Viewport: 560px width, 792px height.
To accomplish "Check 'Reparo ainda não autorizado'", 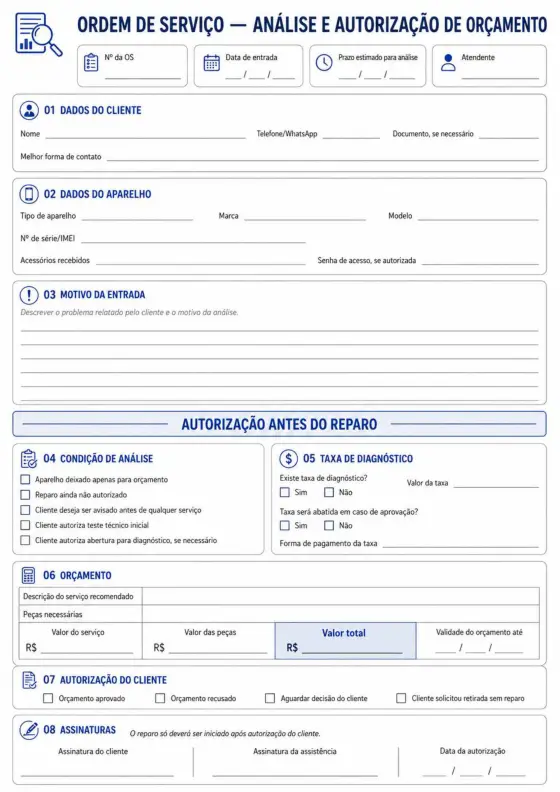I will pyautogui.click(x=25, y=494).
